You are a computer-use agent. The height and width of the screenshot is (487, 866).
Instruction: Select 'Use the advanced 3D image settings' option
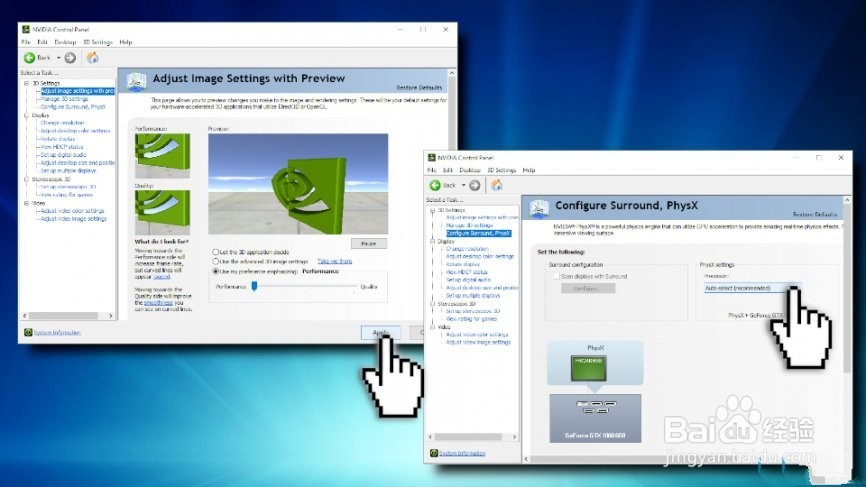tap(215, 261)
